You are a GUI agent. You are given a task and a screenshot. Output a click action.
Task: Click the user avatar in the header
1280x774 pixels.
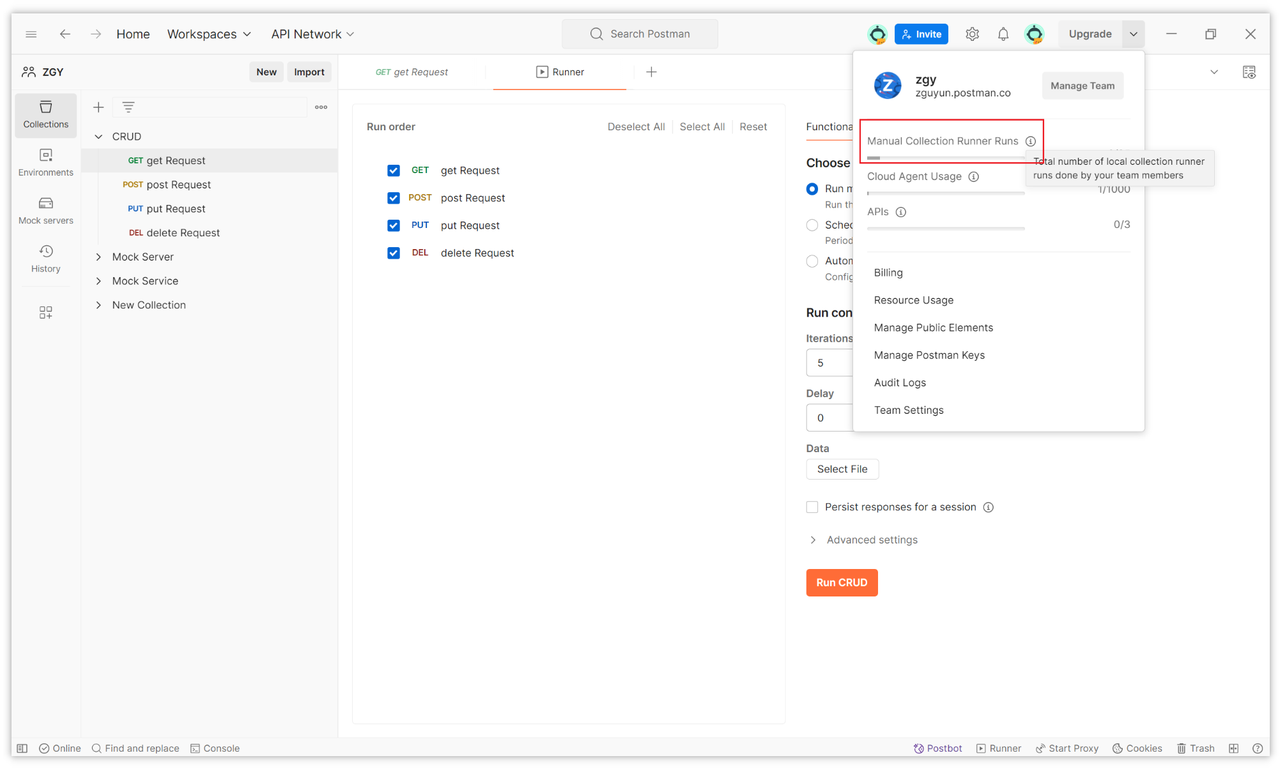[x=1034, y=34]
